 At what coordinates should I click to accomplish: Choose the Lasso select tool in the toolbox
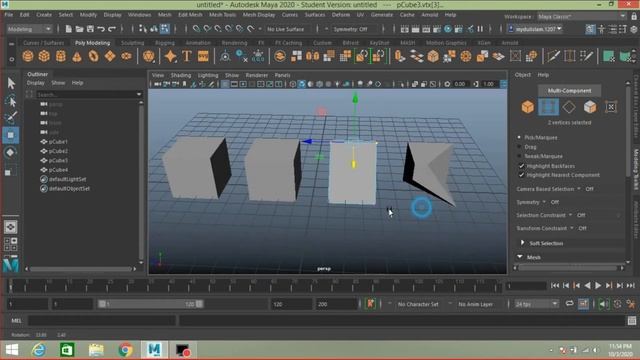tap(11, 100)
